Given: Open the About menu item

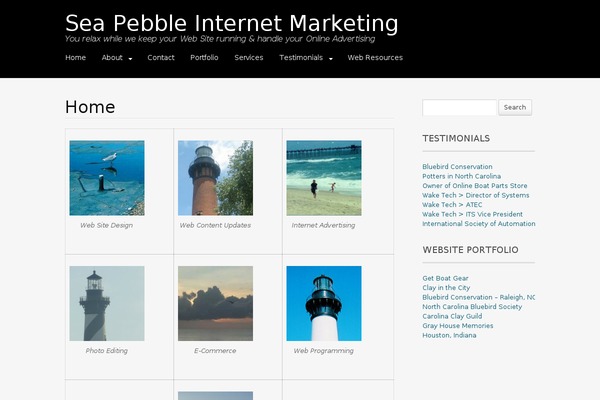Looking at the screenshot, I should [x=112, y=57].
